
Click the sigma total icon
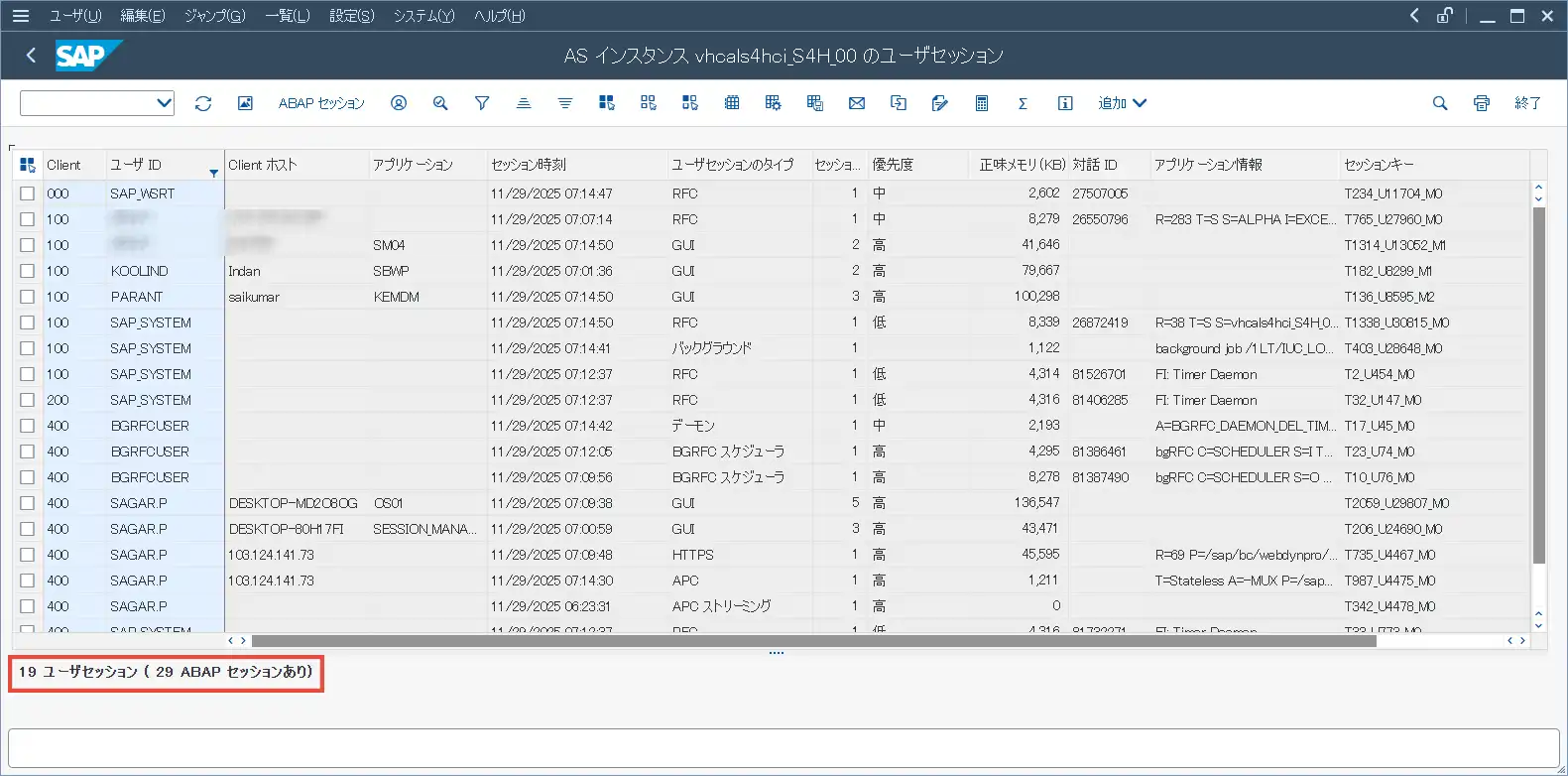1024,103
